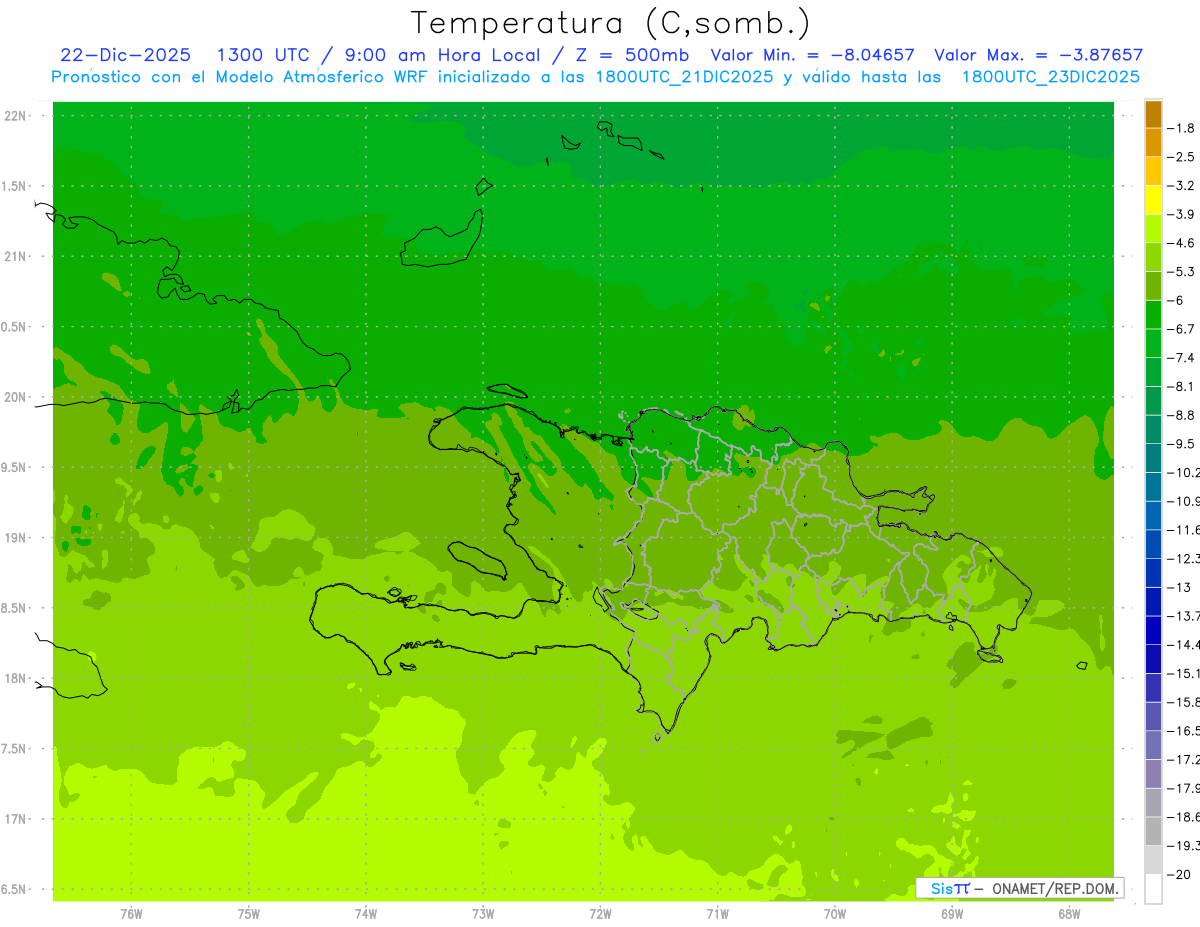Click the '-9.5' colorbar value label
Image resolution: width=1200 pixels, height=927 pixels.
1182,444
